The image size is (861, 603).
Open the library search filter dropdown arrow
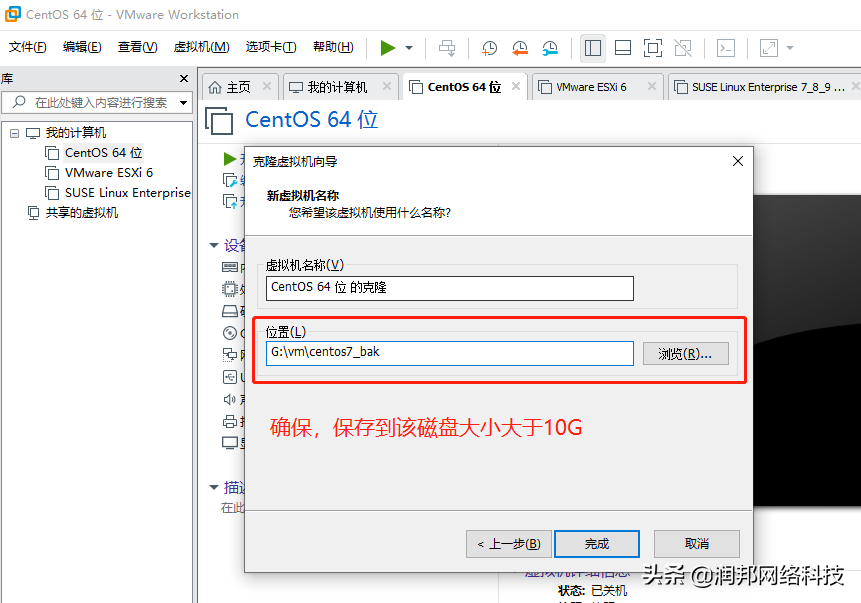183,103
